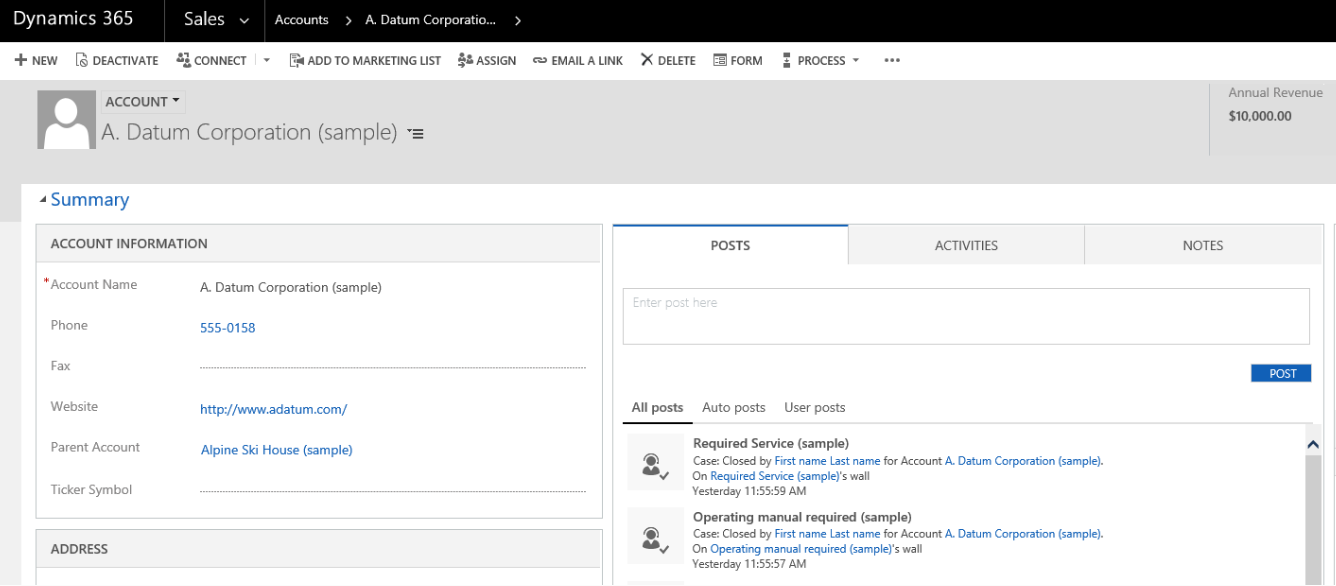Click the Required Service (sample) post title
This screenshot has width=1336, height=586.
[x=771, y=444]
